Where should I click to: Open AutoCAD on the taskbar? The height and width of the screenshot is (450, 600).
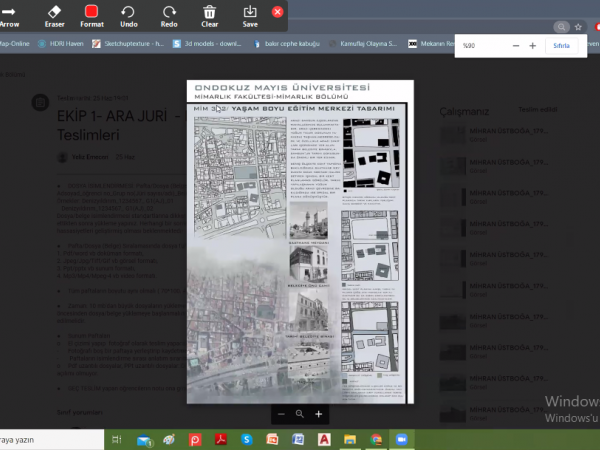tap(324, 440)
